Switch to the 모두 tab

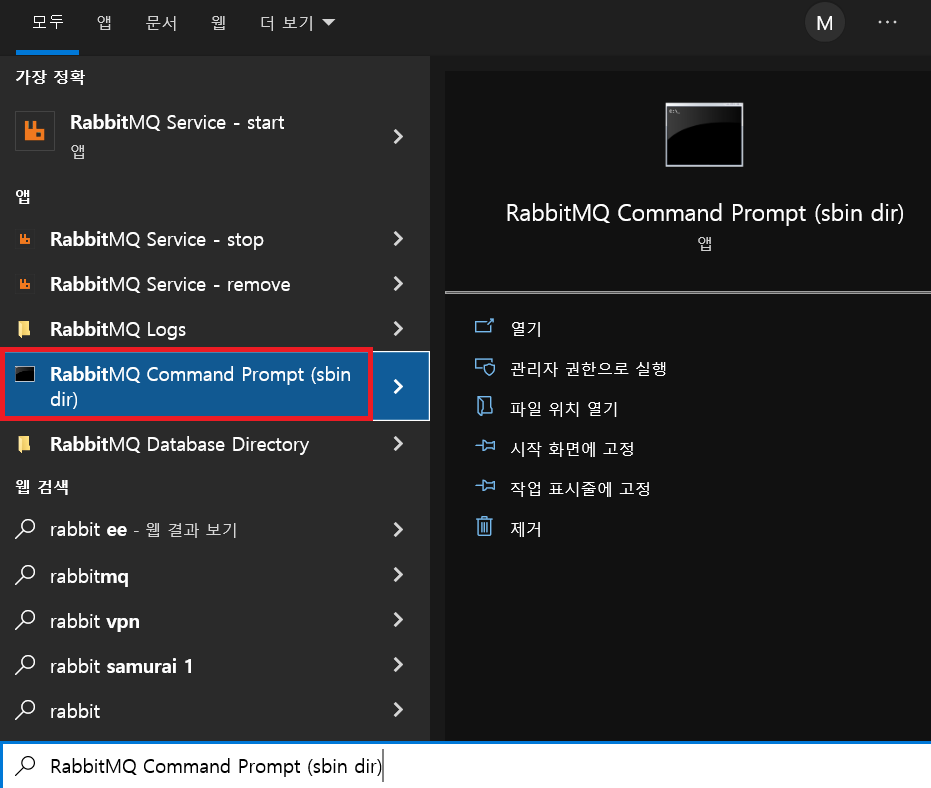click(48, 23)
